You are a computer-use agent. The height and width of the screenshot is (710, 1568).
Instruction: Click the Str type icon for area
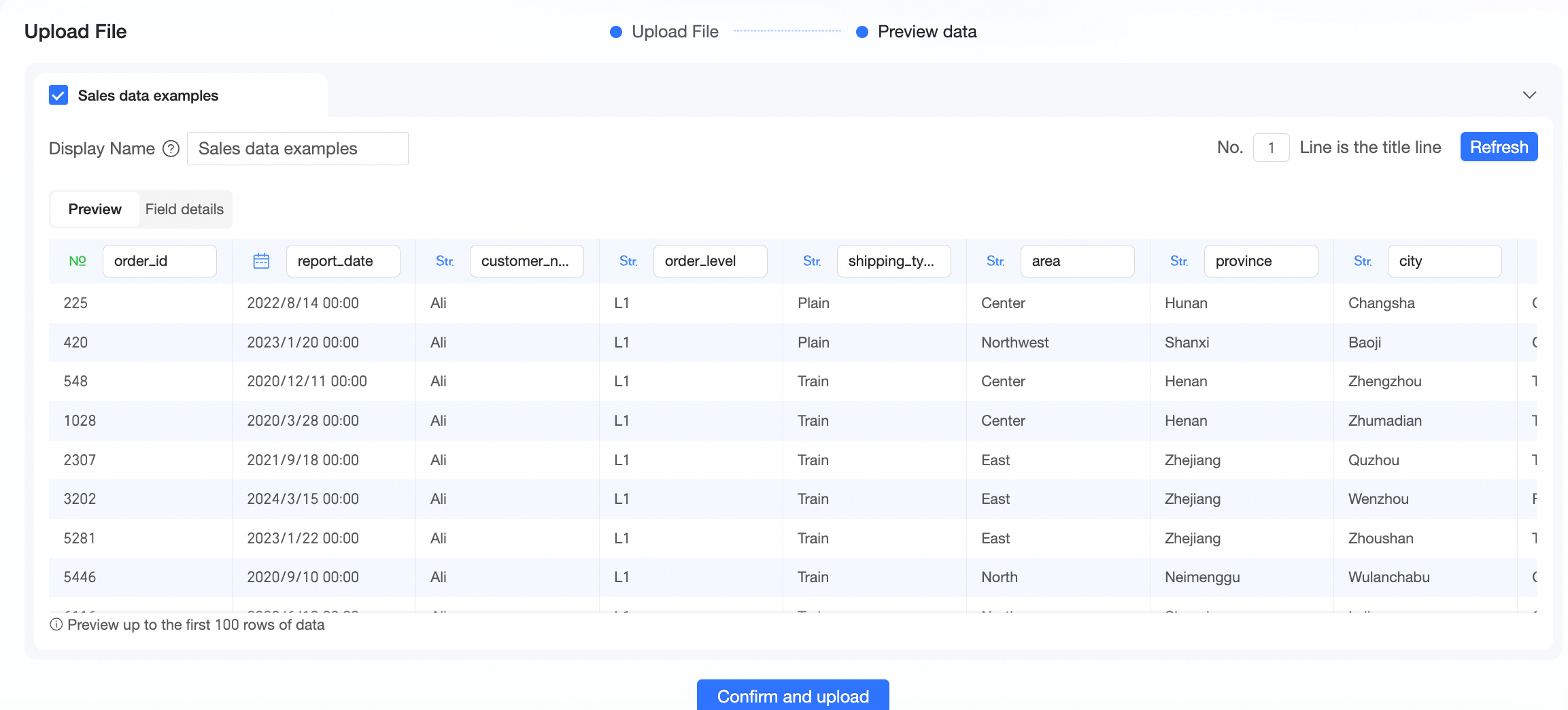[x=995, y=261]
